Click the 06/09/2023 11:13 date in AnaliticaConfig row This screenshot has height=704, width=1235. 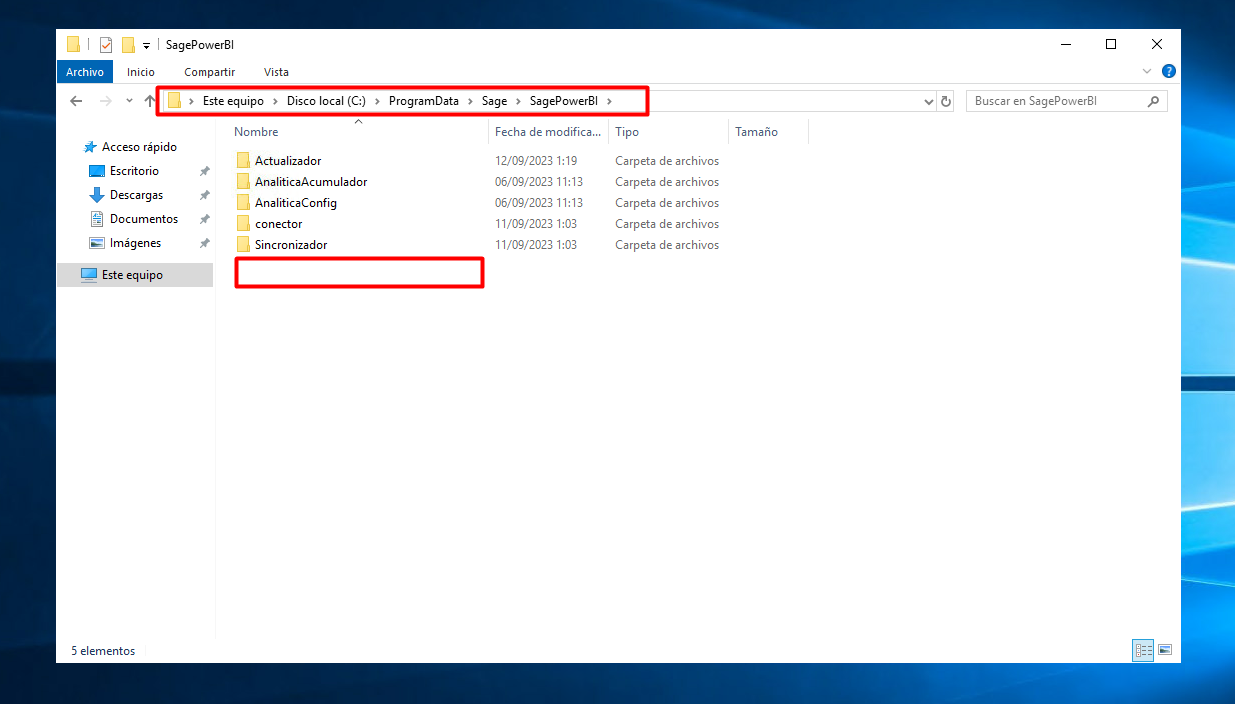[x=539, y=203]
